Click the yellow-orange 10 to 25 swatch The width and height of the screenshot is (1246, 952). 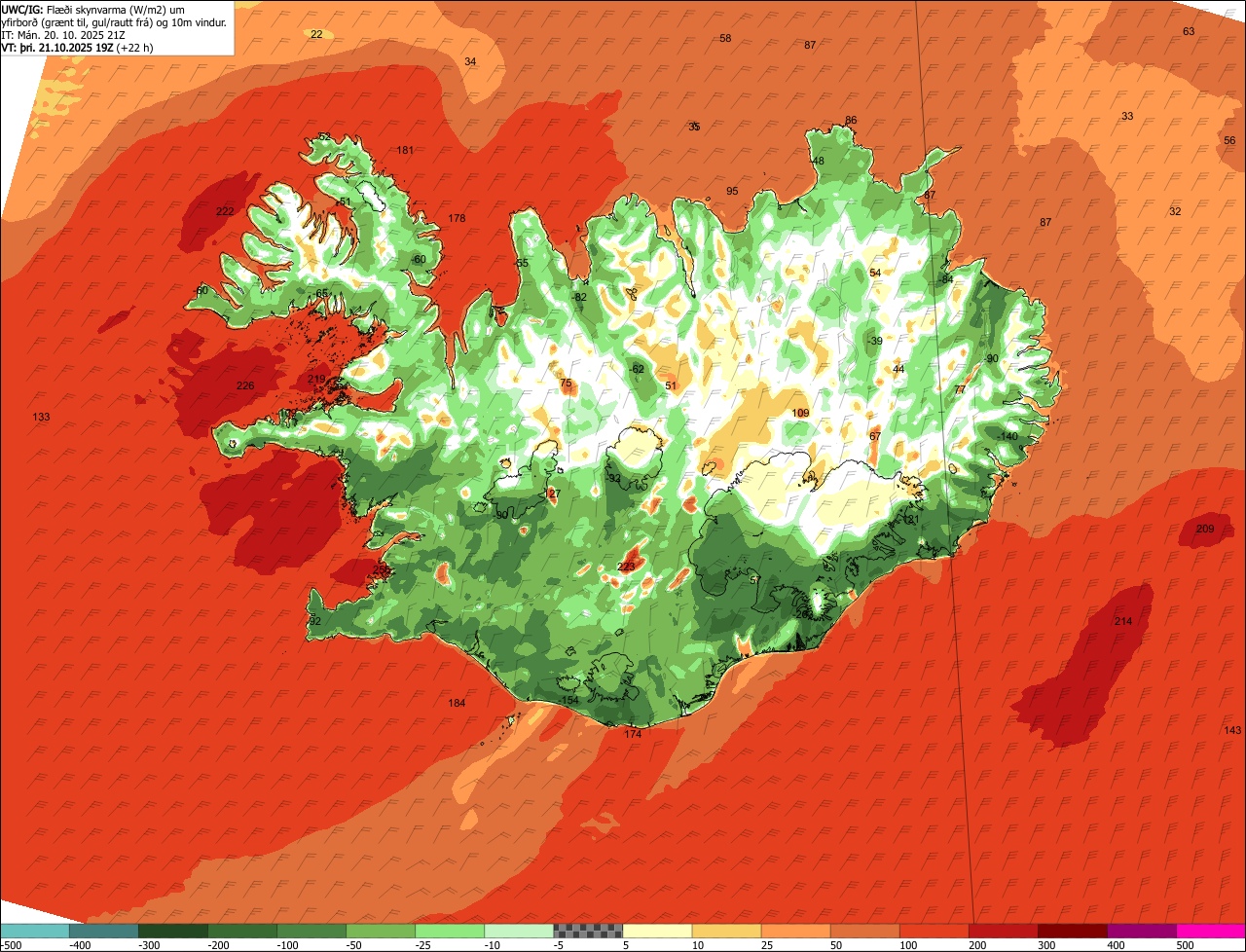coord(725,930)
